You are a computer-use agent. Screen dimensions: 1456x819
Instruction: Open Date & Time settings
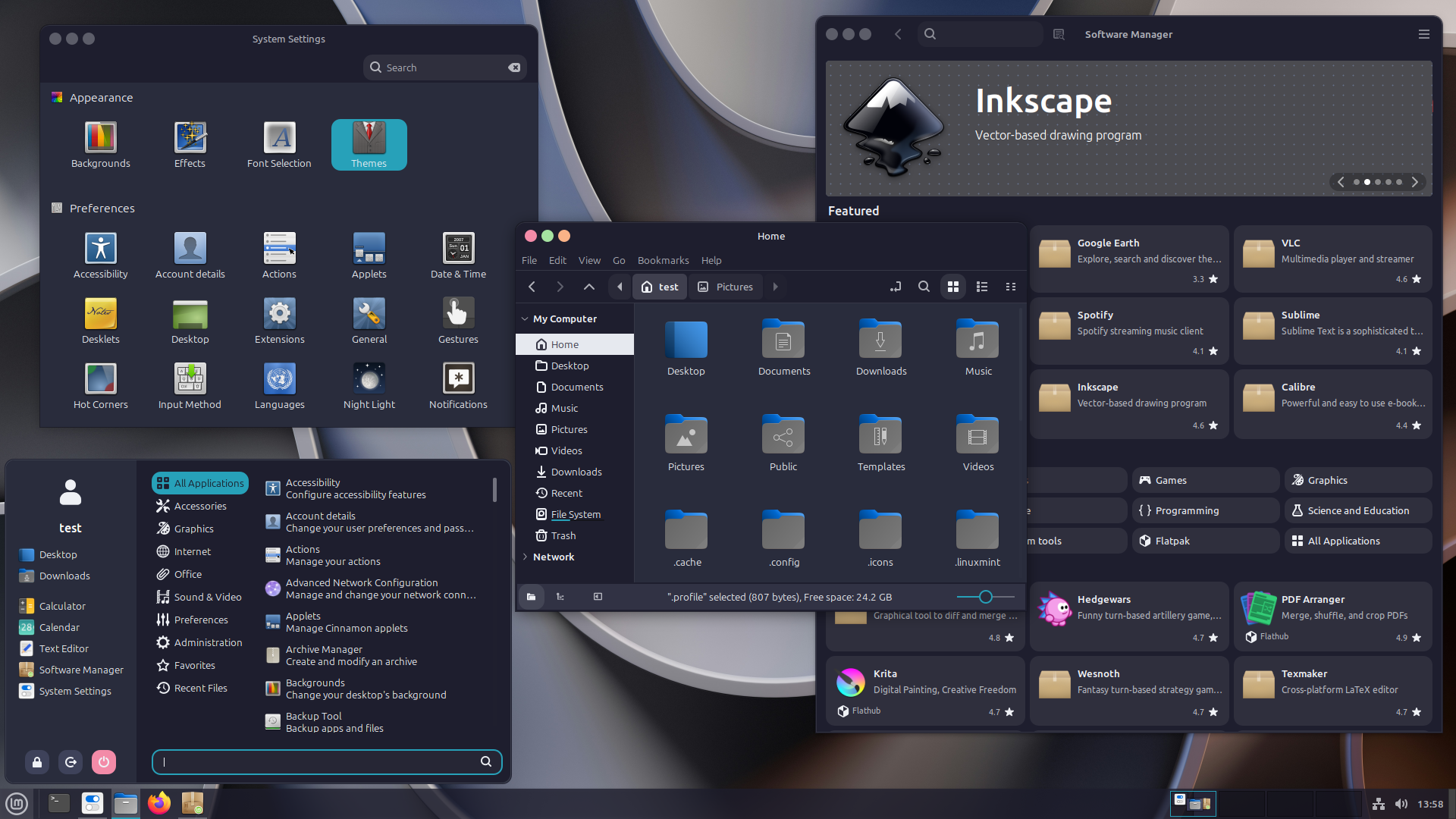458,256
